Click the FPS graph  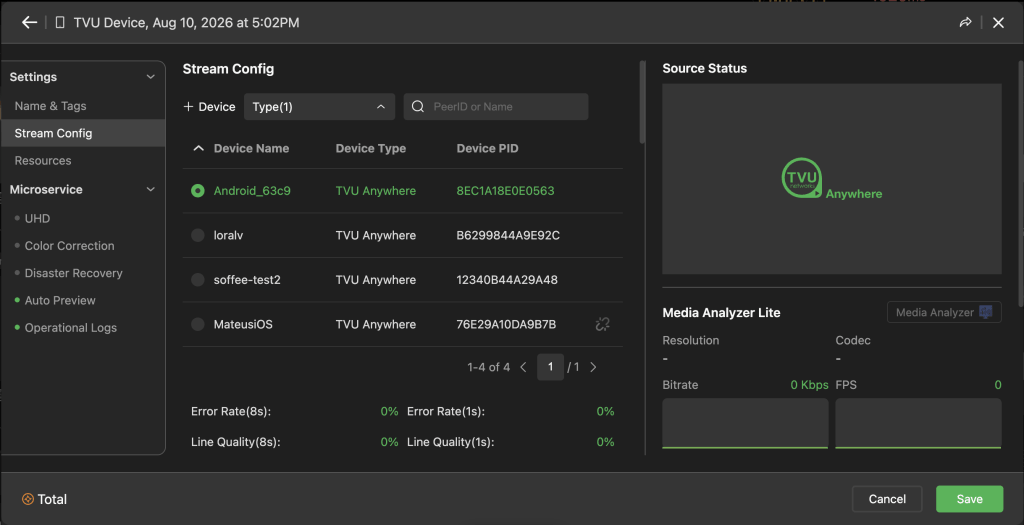click(x=918, y=423)
